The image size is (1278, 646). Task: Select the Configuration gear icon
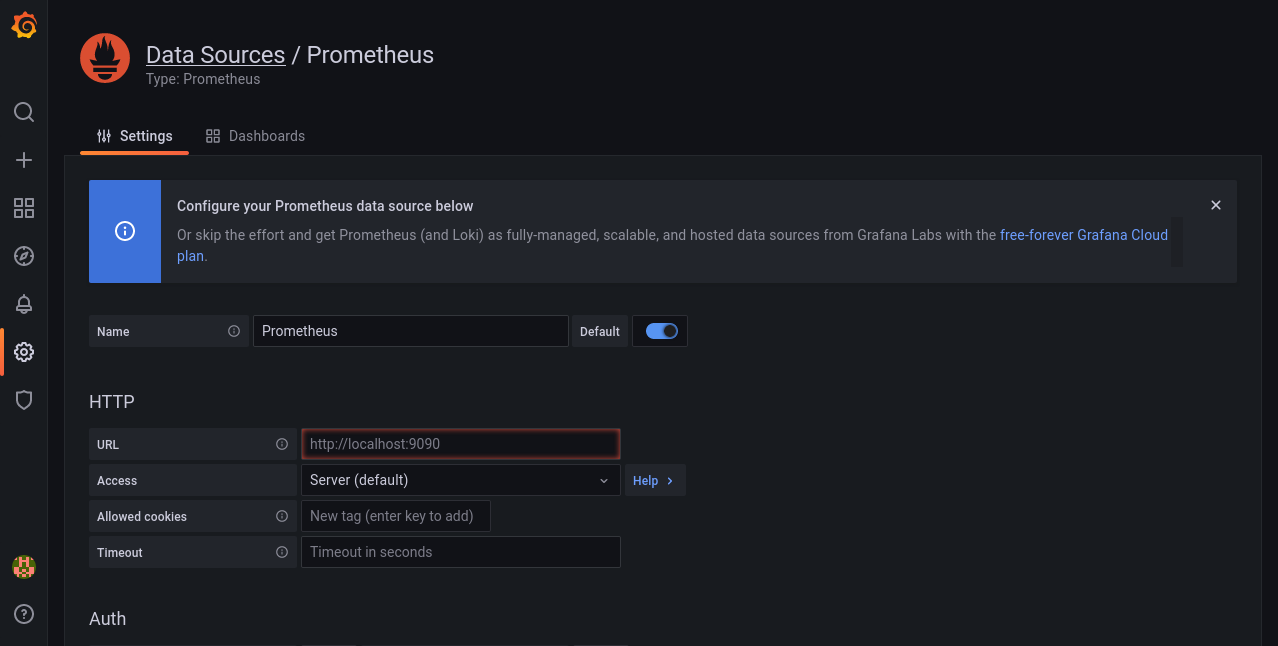(23, 352)
